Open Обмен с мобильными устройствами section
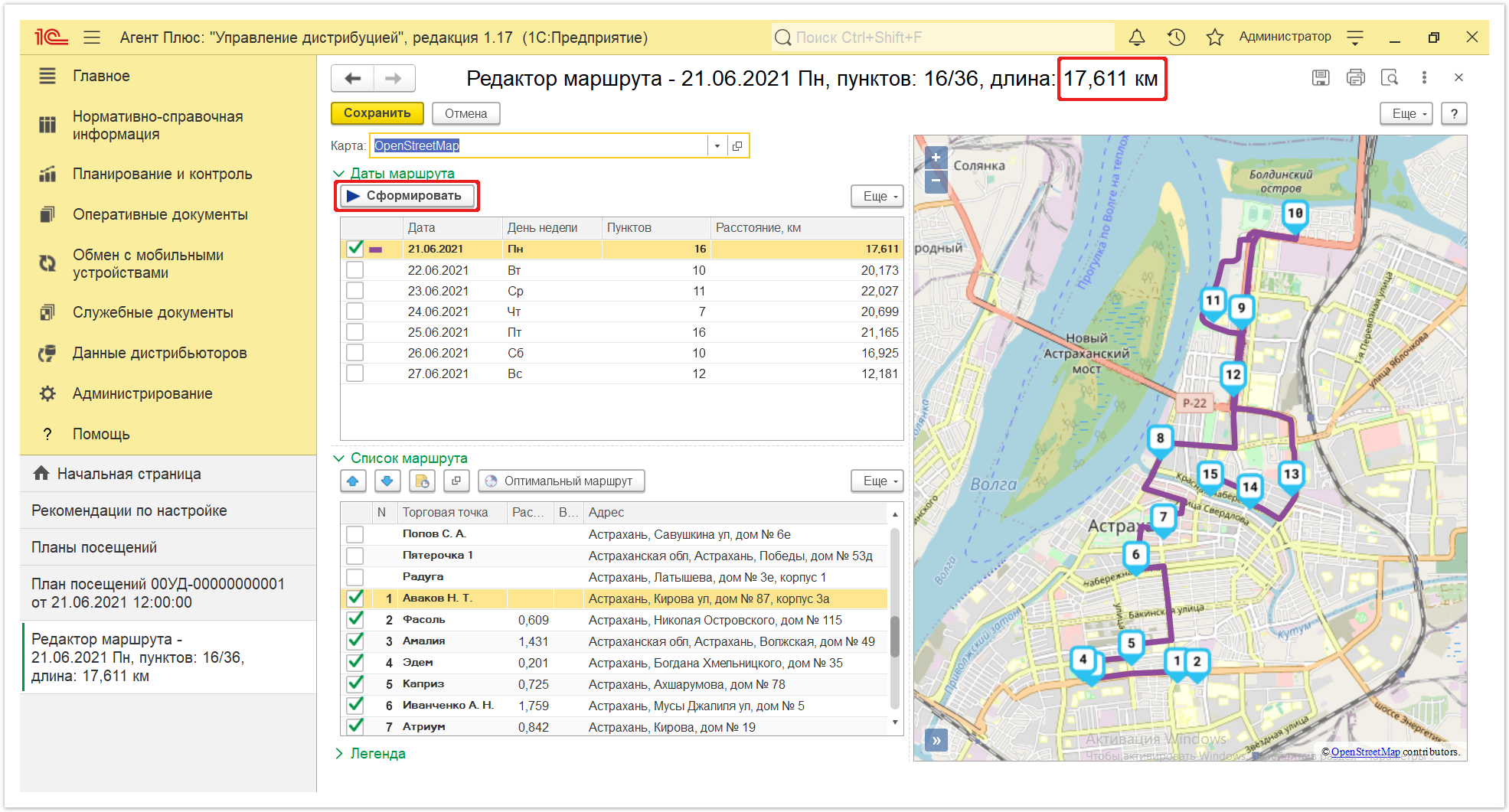 148,264
